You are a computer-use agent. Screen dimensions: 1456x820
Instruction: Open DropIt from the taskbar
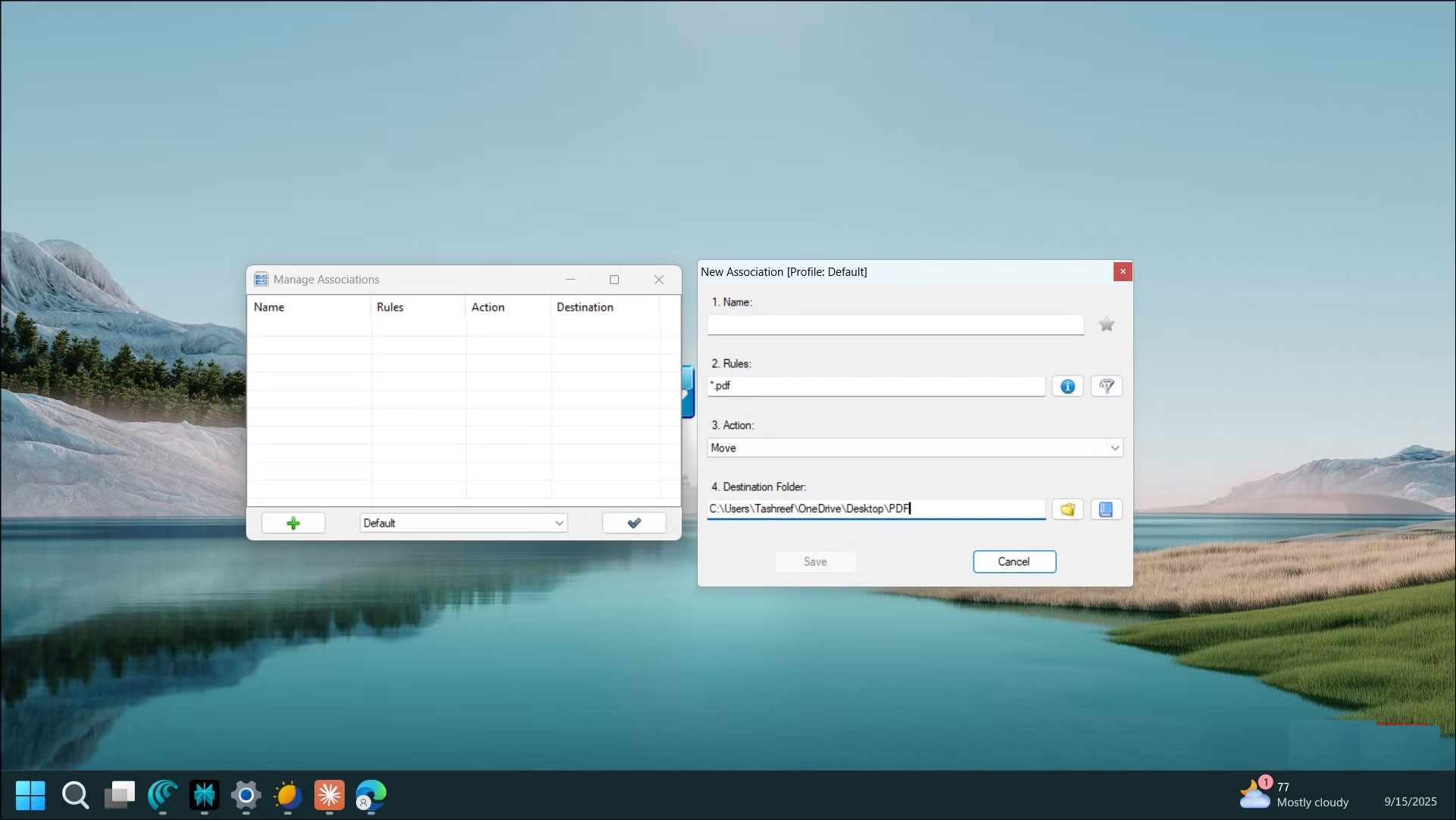point(162,795)
